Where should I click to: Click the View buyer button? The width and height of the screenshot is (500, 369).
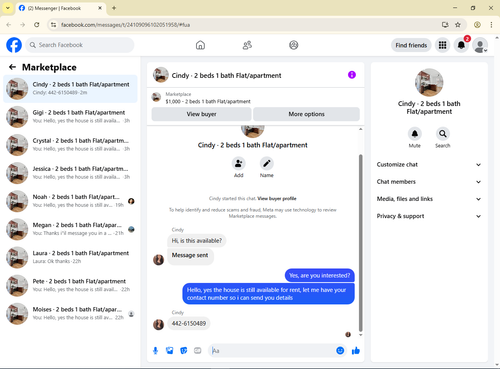point(201,114)
